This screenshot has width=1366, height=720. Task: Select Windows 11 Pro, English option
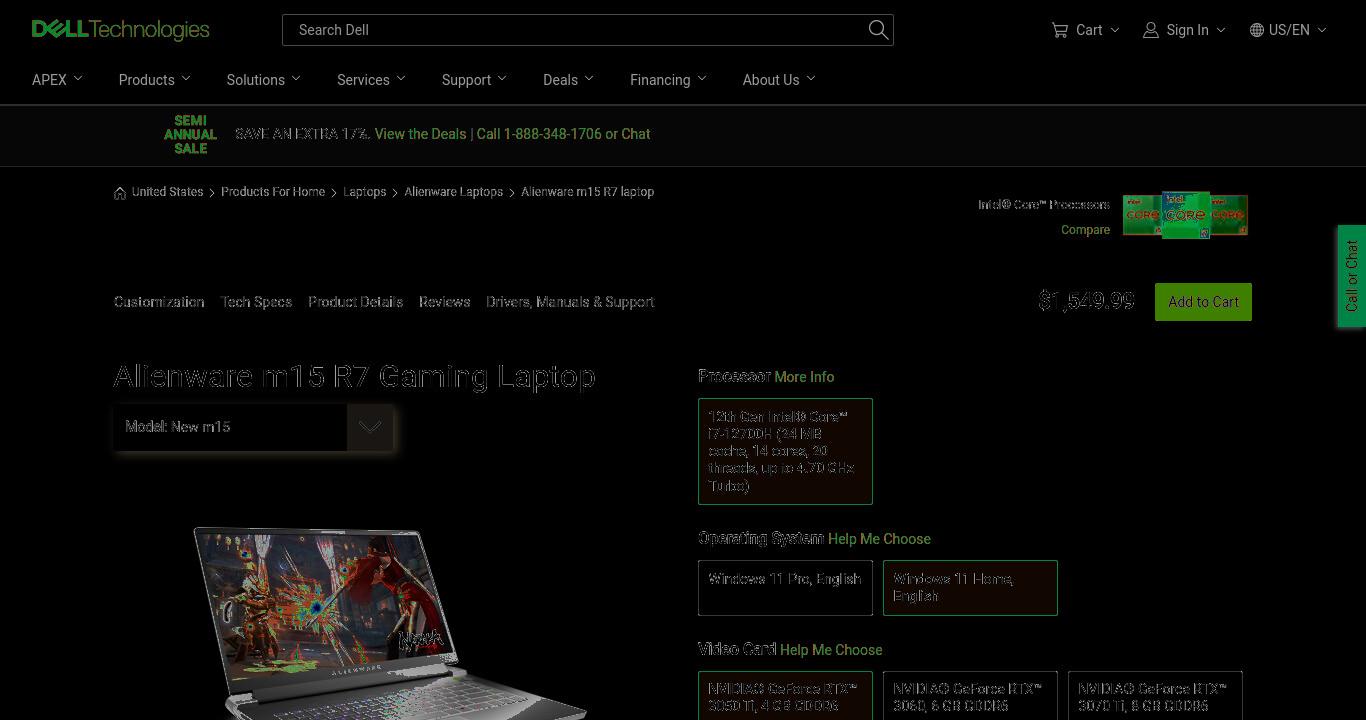[x=785, y=588]
